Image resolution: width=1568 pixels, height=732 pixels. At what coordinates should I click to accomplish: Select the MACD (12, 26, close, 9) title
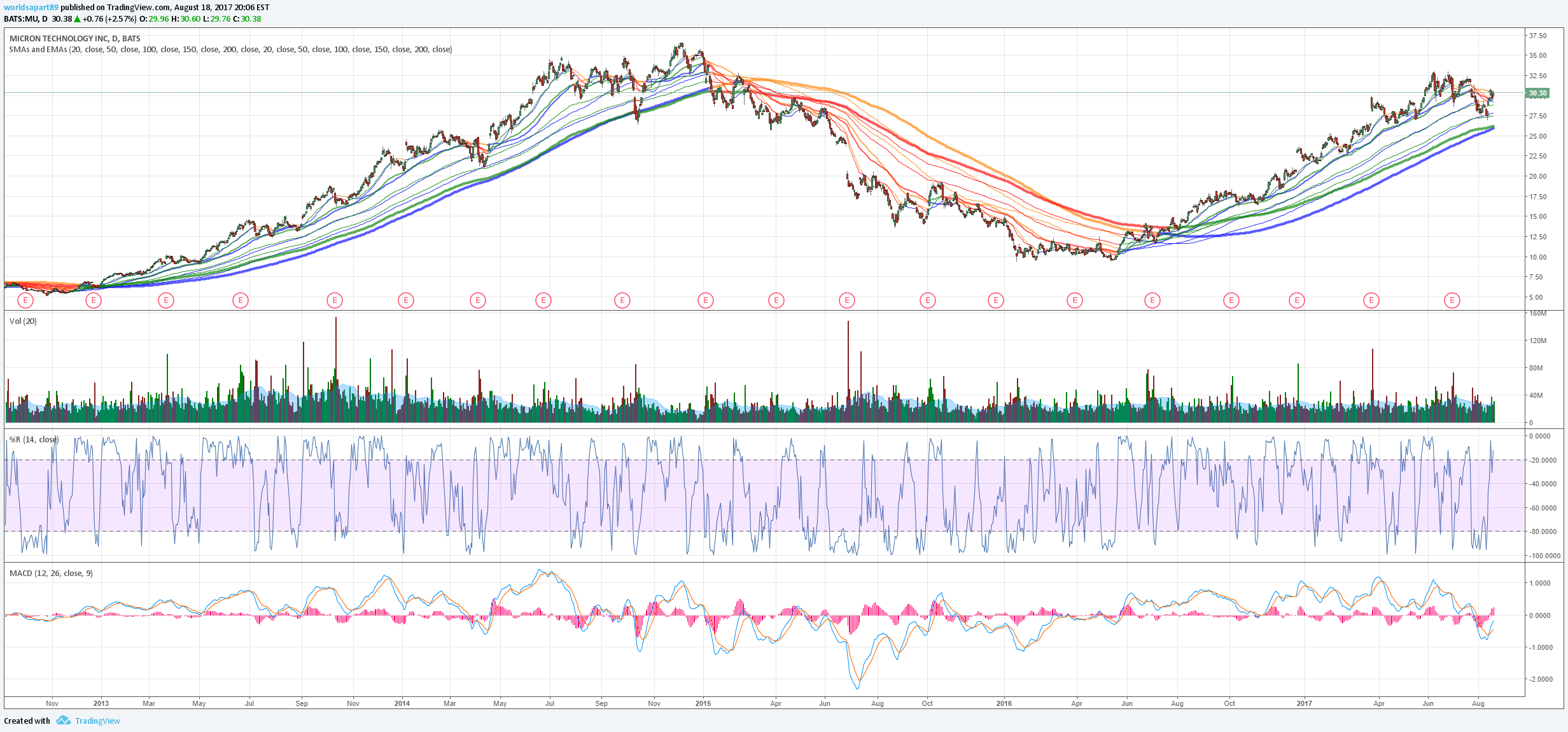tap(51, 574)
